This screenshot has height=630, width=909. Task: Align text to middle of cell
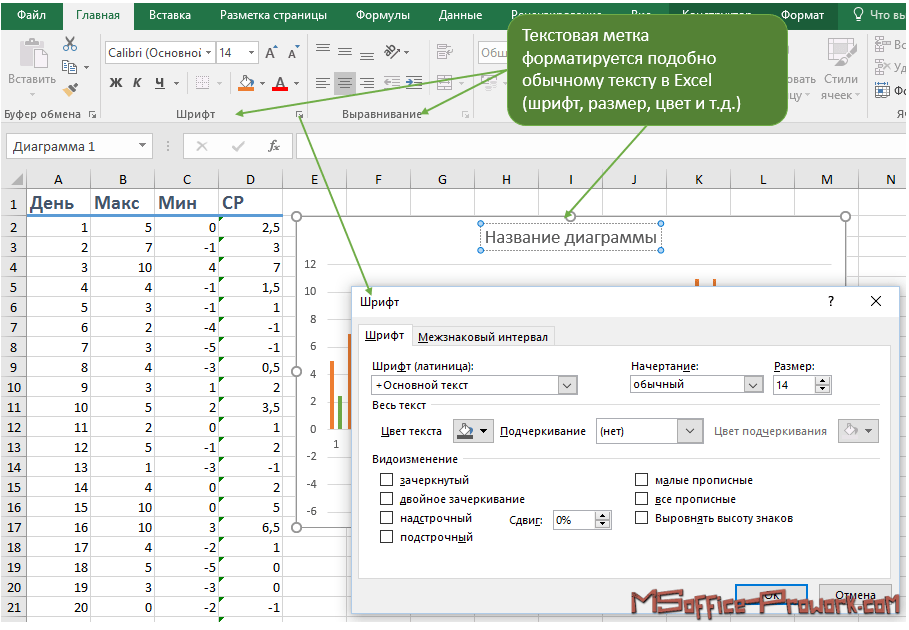(345, 52)
